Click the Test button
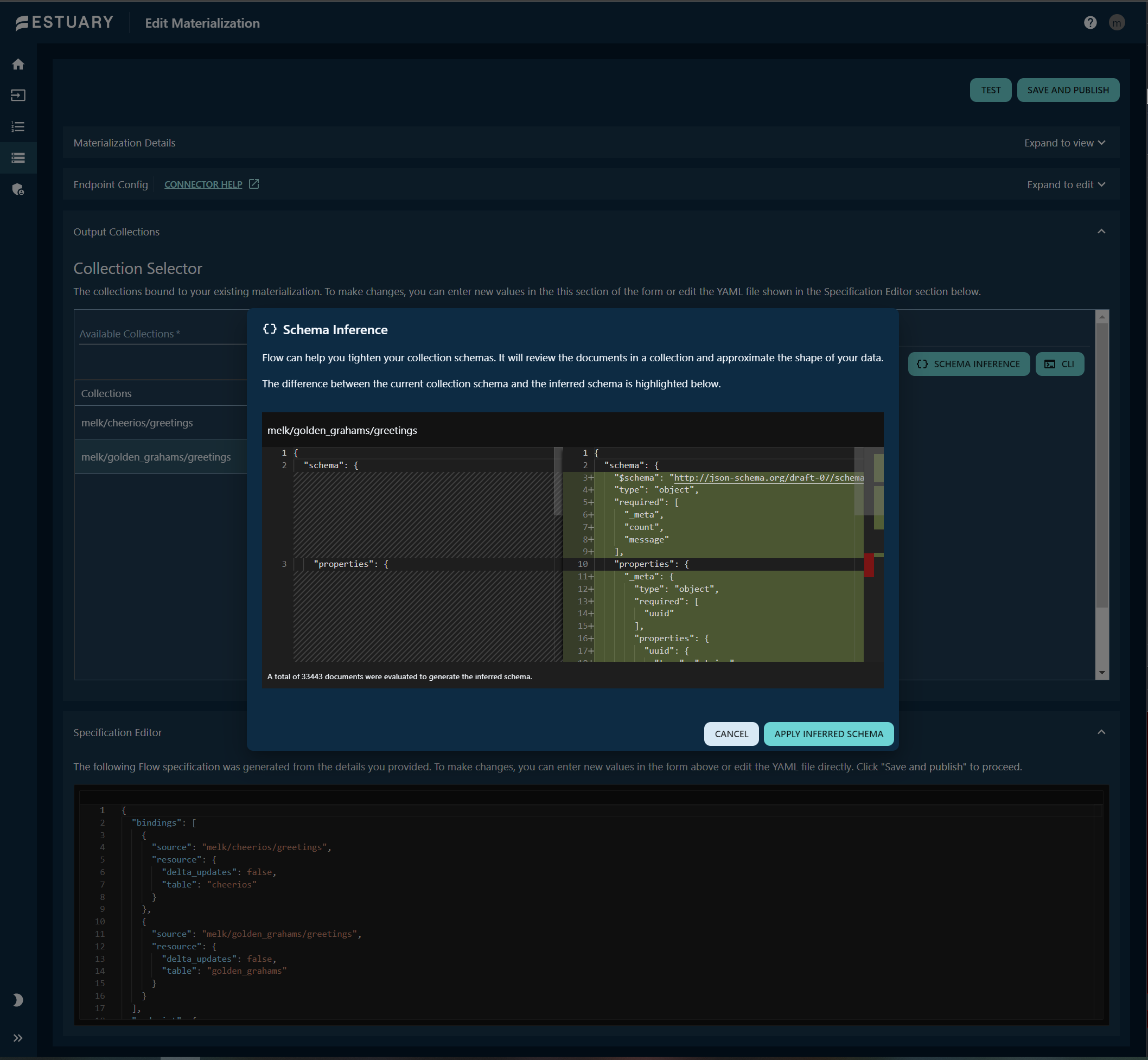 (990, 90)
